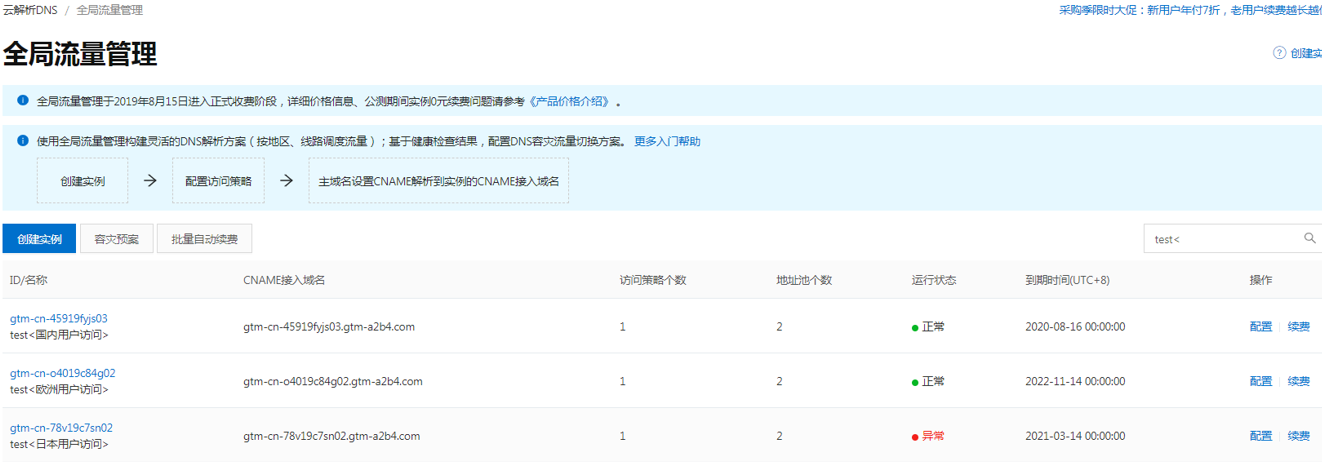This screenshot has width=1322, height=462.
Task: Click expiry date 2022-11-14 00:00:00
Action: [x=1075, y=381]
